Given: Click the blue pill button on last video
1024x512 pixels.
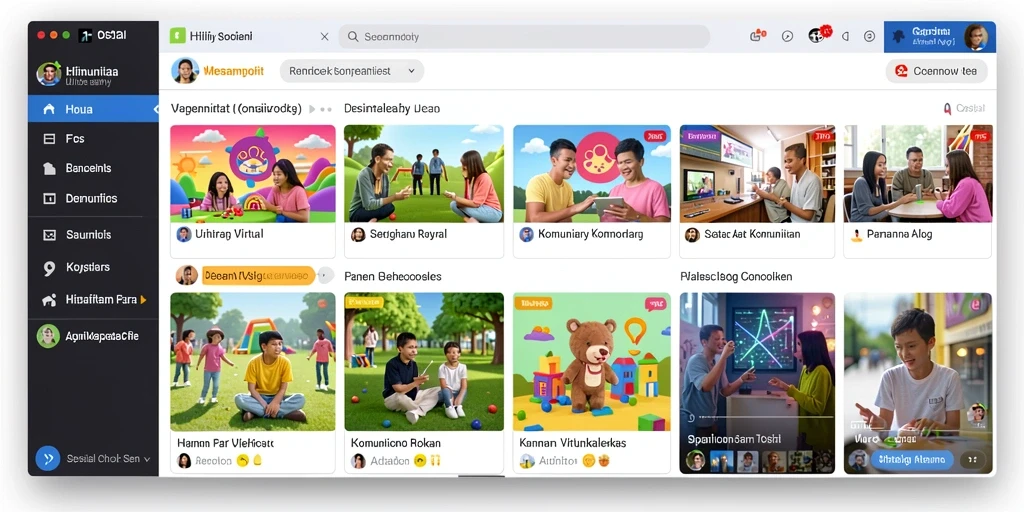Looking at the screenshot, I should (913, 459).
